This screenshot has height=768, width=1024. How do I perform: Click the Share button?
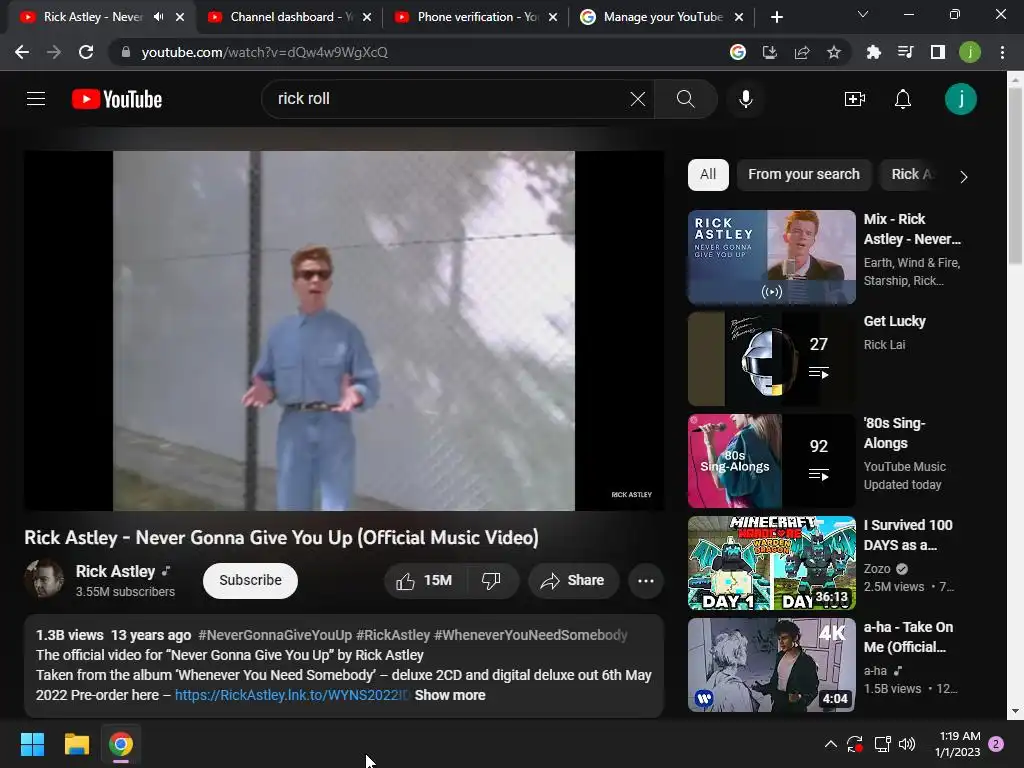tap(573, 581)
